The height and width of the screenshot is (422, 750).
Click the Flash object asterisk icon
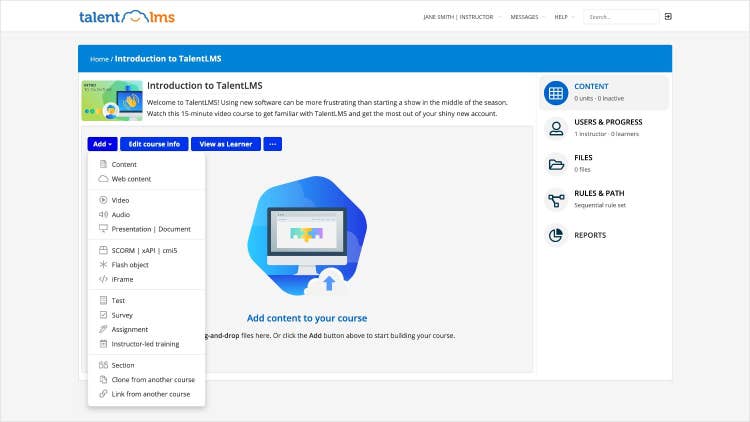point(103,265)
